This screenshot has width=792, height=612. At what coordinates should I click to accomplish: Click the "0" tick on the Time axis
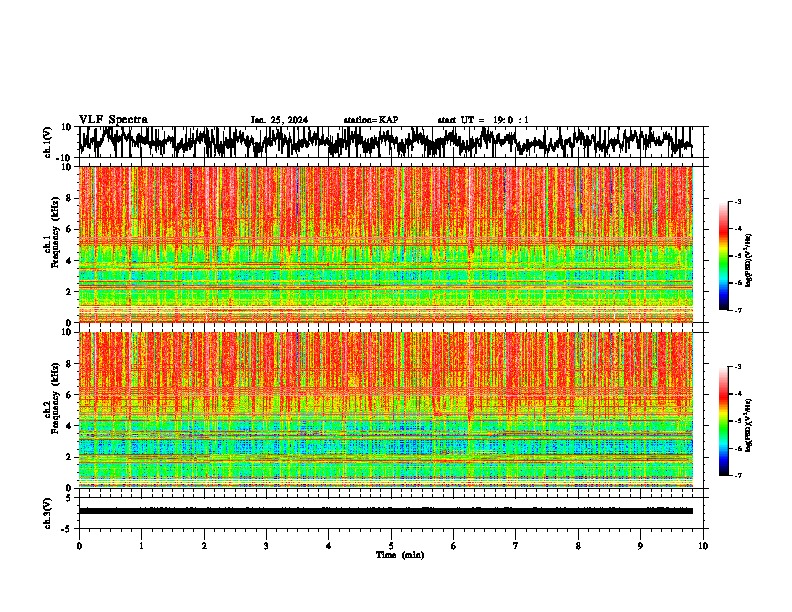[x=79, y=546]
